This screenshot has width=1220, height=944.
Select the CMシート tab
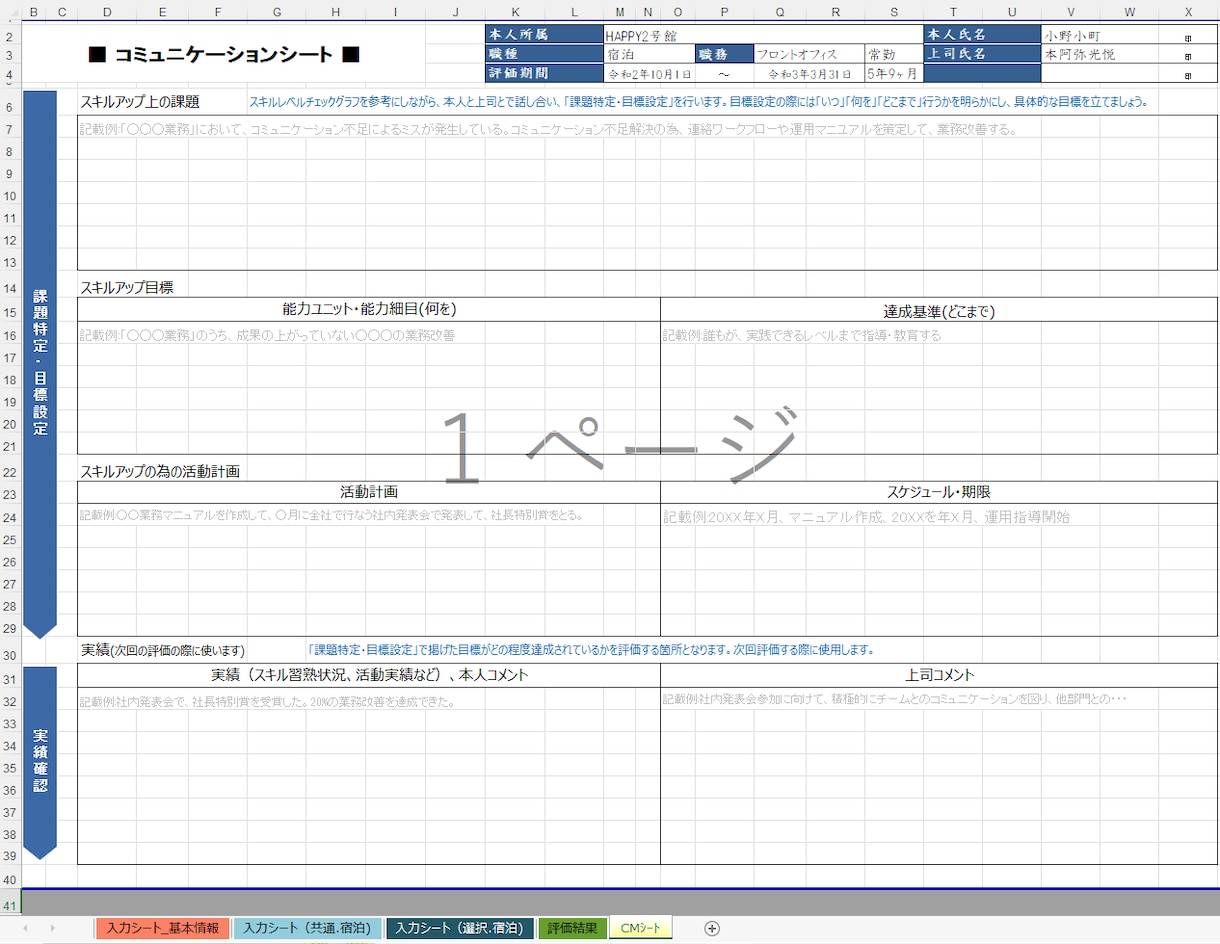click(x=641, y=928)
